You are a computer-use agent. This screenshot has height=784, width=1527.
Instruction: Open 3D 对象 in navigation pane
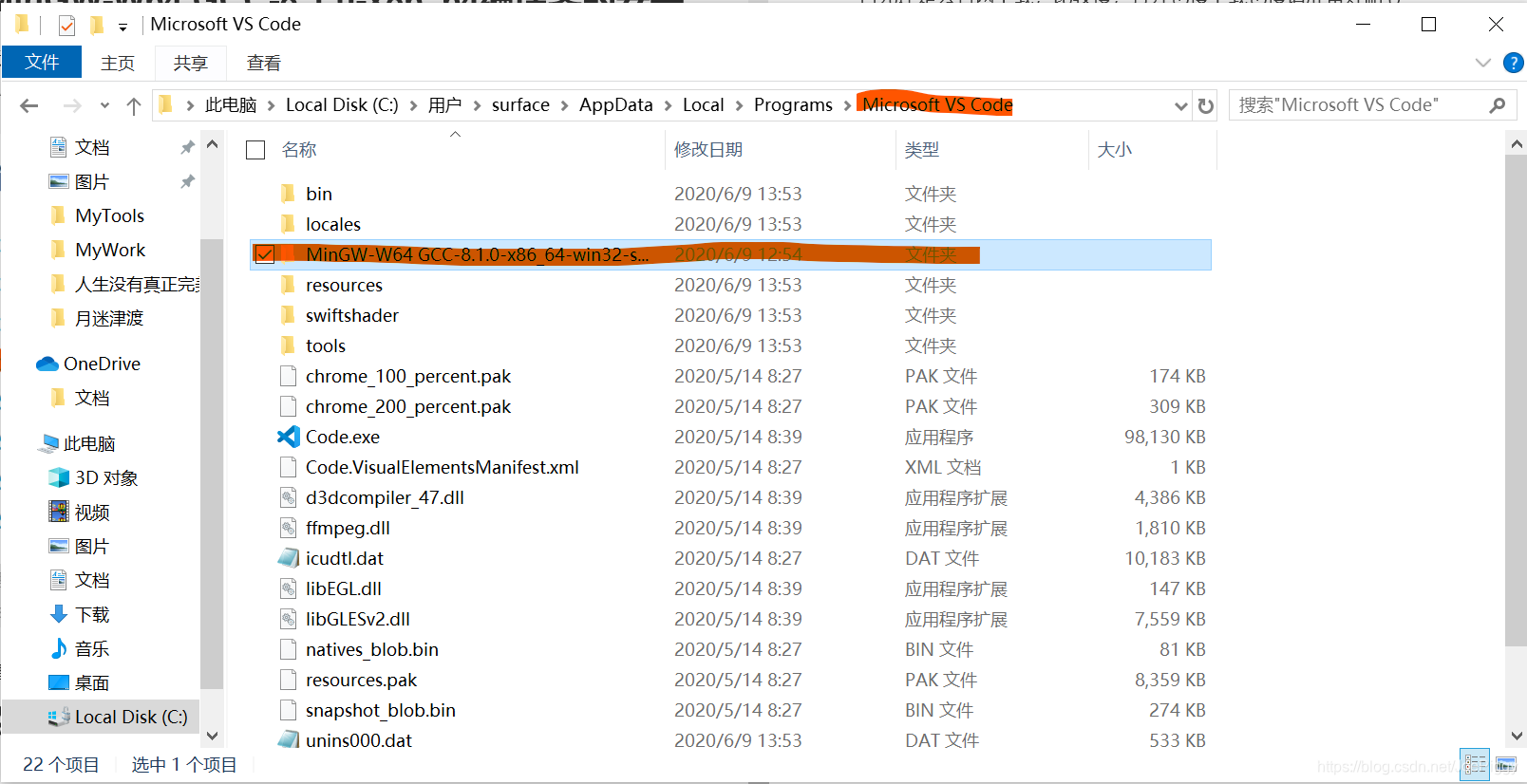(x=106, y=477)
